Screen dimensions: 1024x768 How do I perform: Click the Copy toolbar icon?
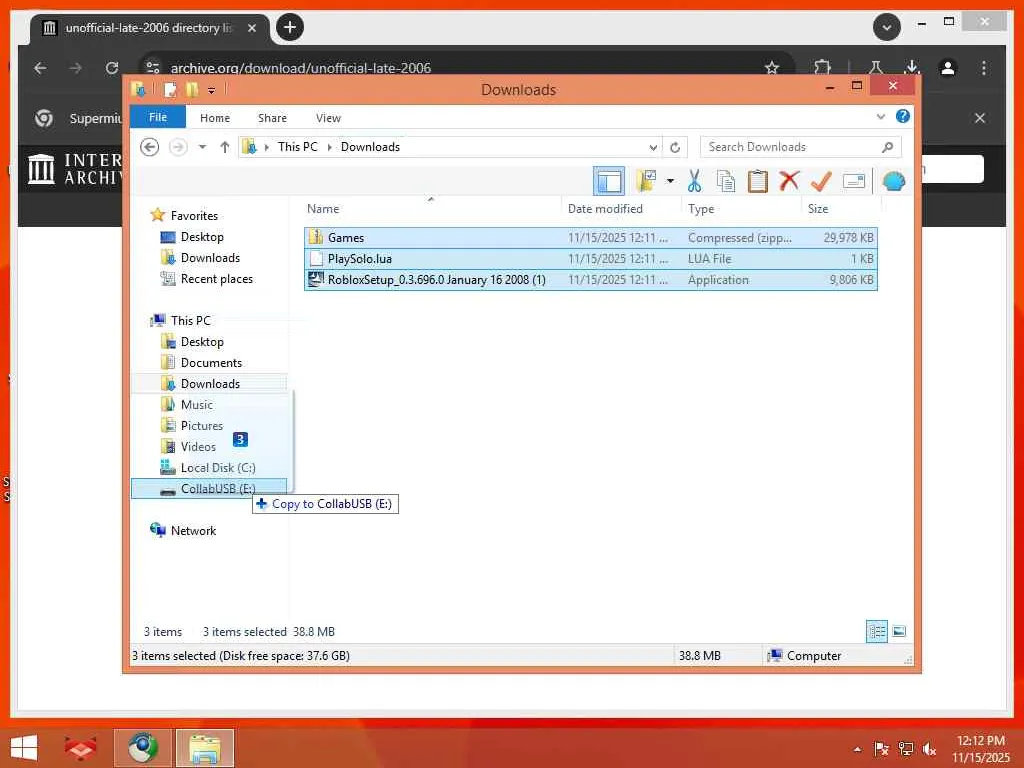pos(726,181)
